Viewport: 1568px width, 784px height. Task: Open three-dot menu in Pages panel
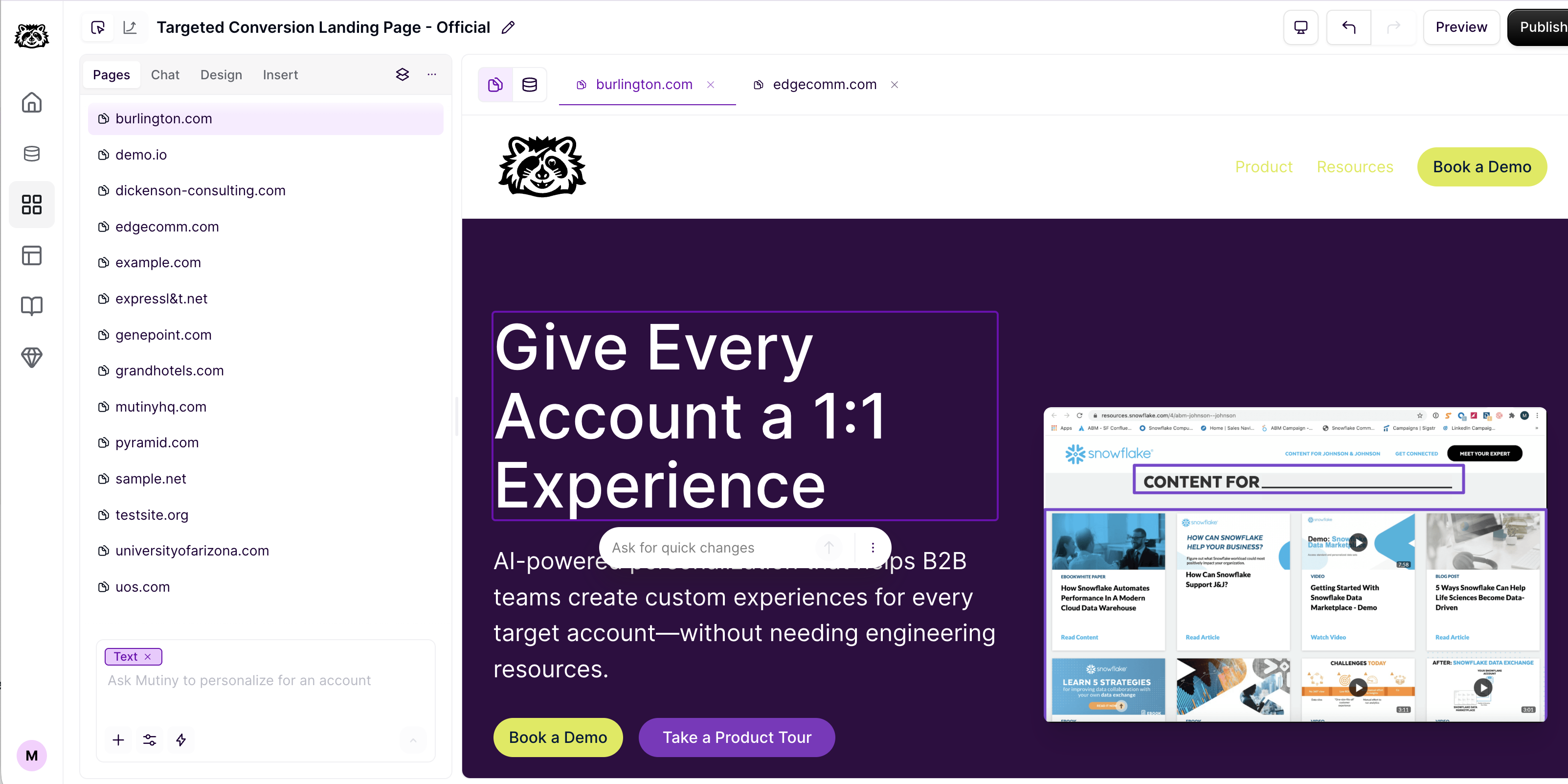click(x=431, y=74)
